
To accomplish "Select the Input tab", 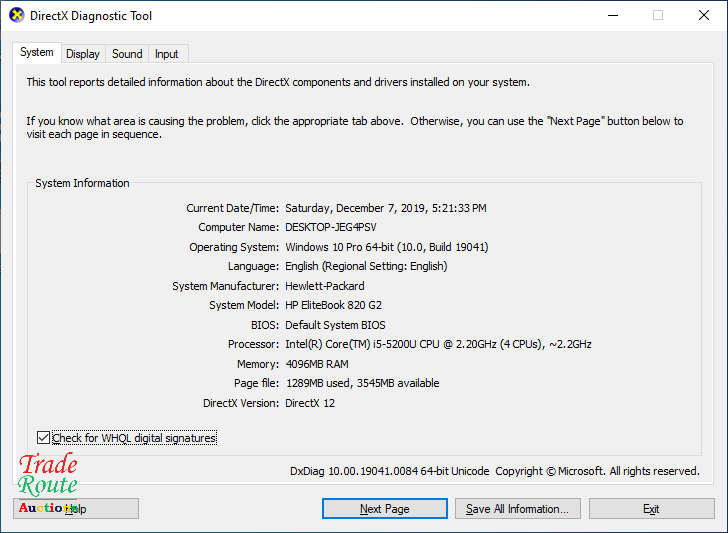I will [167, 54].
